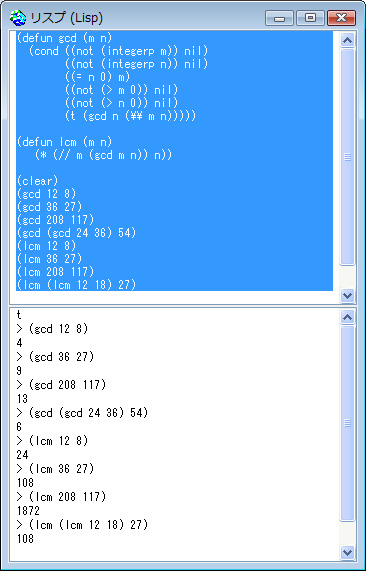This screenshot has height=571, width=366.
Task: Click the result 13 in output pane
Action: [x=22, y=399]
